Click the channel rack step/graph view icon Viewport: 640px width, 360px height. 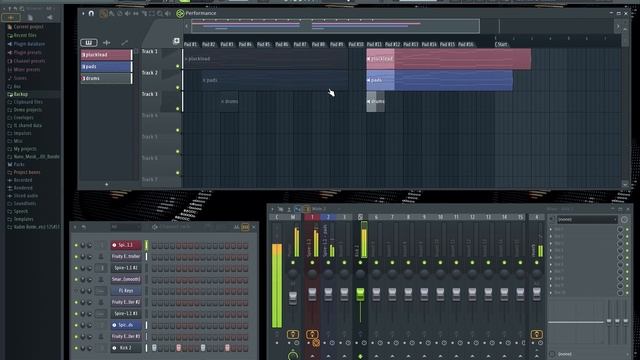[x=245, y=227]
